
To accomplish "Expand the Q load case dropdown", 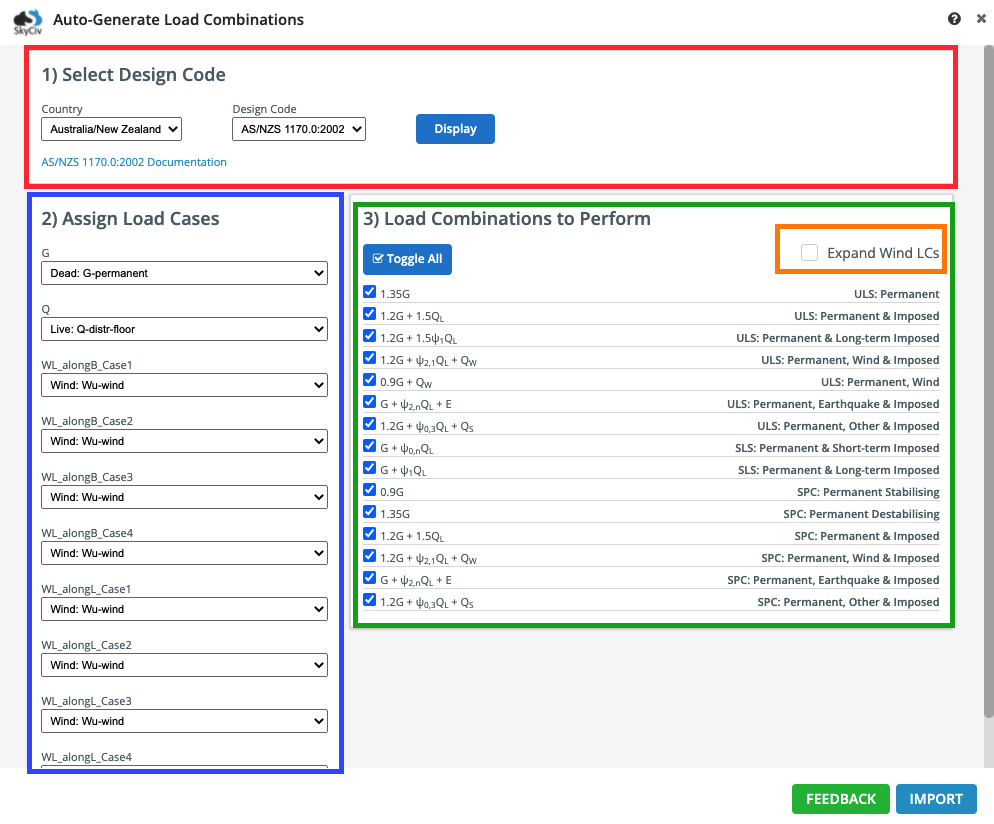I will pos(184,329).
